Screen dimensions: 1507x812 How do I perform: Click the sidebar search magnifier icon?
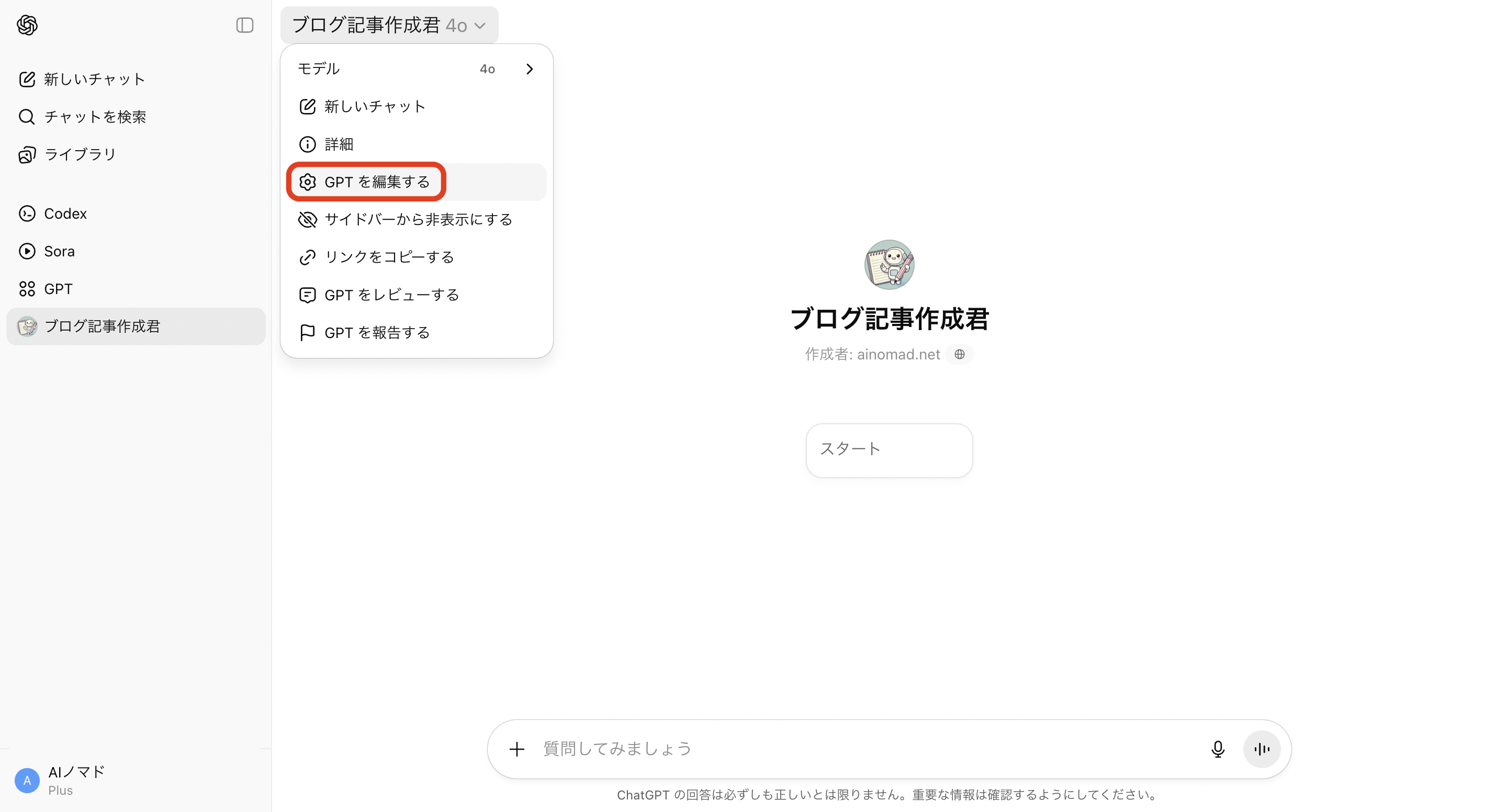[x=27, y=117]
